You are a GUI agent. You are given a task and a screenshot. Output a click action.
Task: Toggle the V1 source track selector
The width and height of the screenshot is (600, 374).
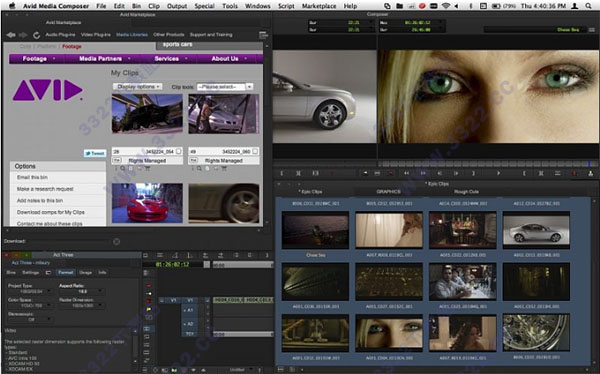pos(173,300)
